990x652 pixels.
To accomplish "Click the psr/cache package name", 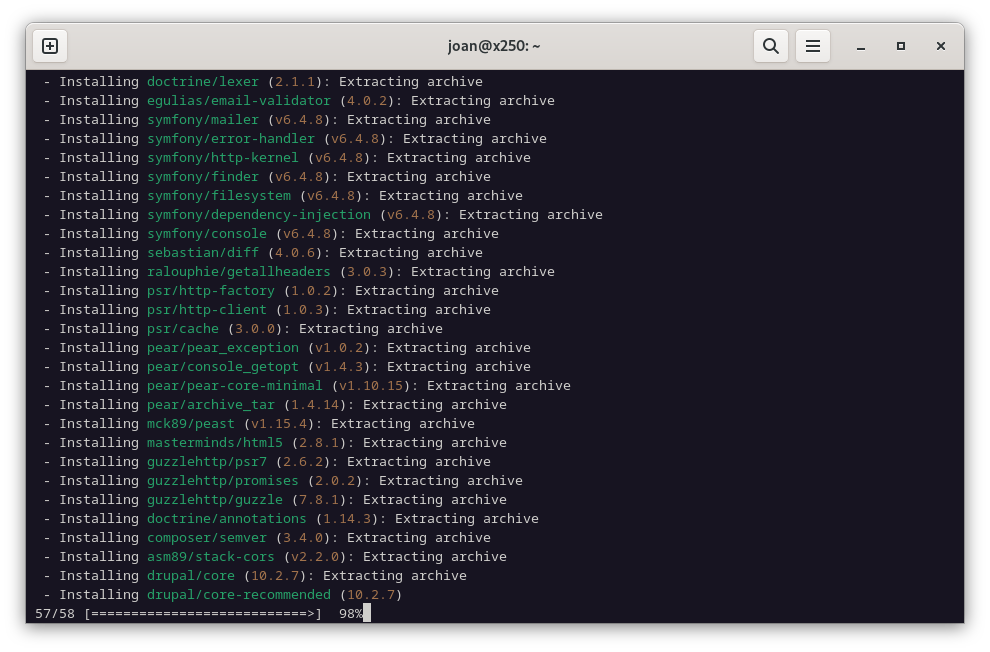I will click(x=183, y=329).
